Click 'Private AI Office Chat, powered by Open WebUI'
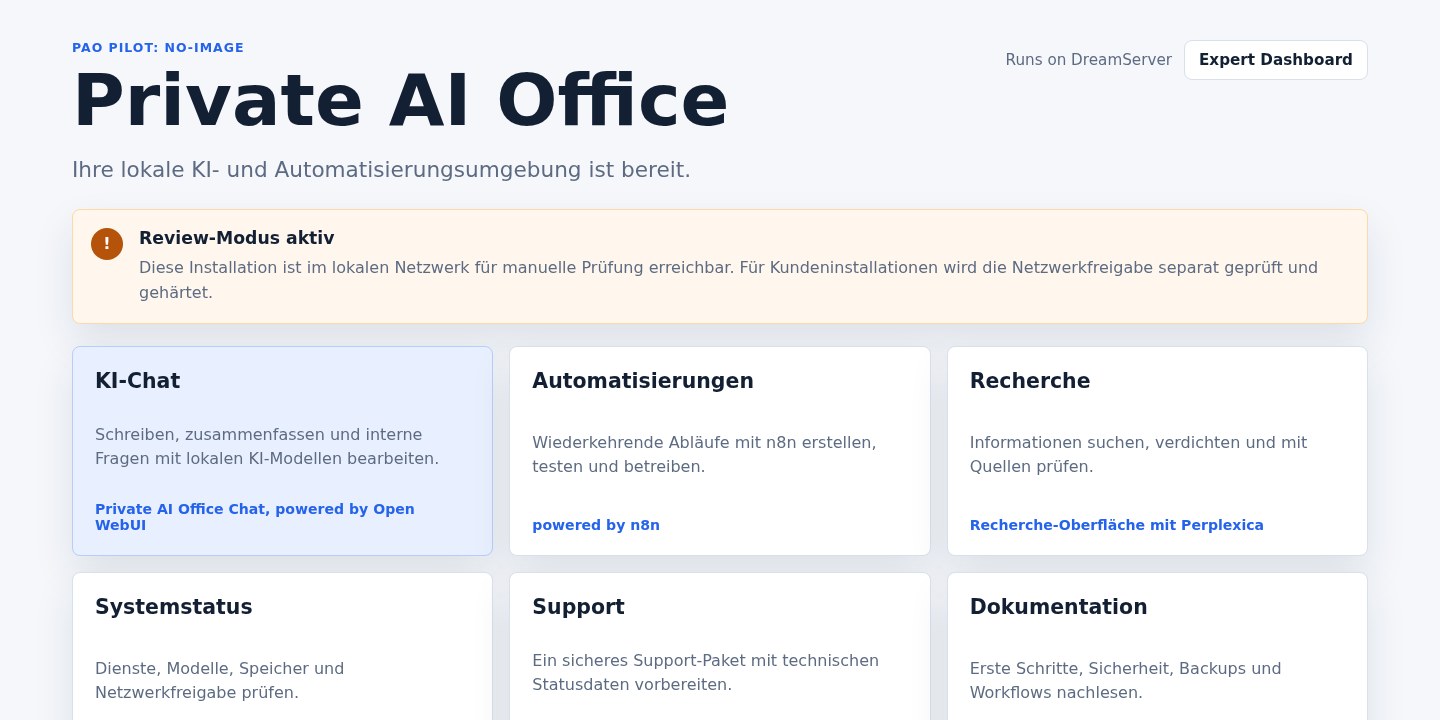This screenshot has height=720, width=1440. click(255, 517)
